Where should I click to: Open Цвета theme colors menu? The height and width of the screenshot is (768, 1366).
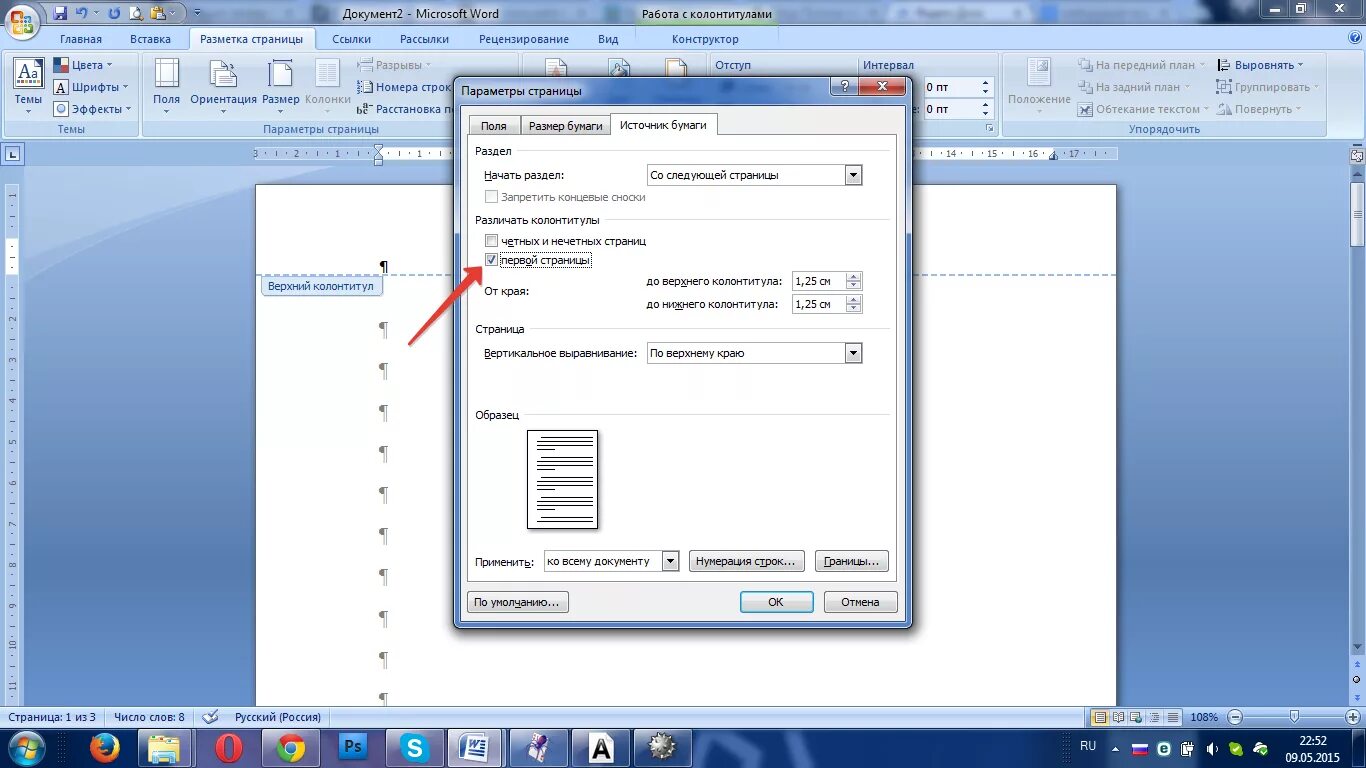coord(82,65)
